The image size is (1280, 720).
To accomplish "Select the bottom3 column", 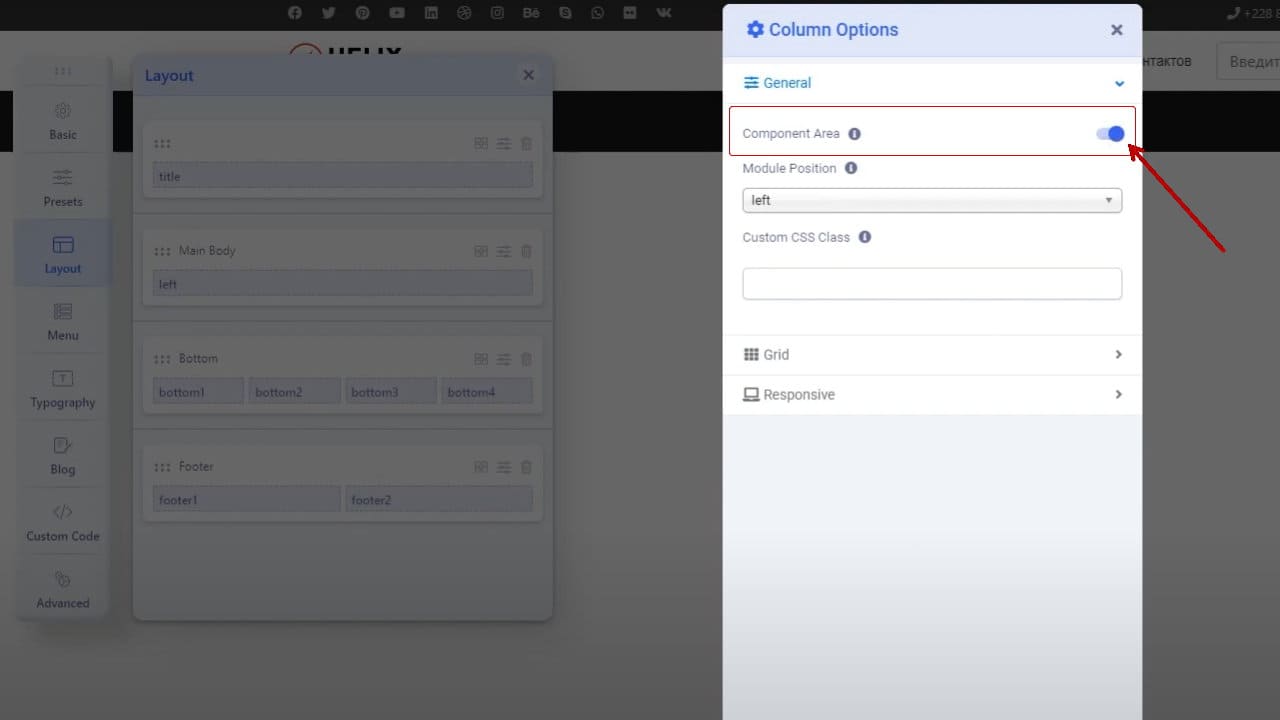I will coord(391,392).
